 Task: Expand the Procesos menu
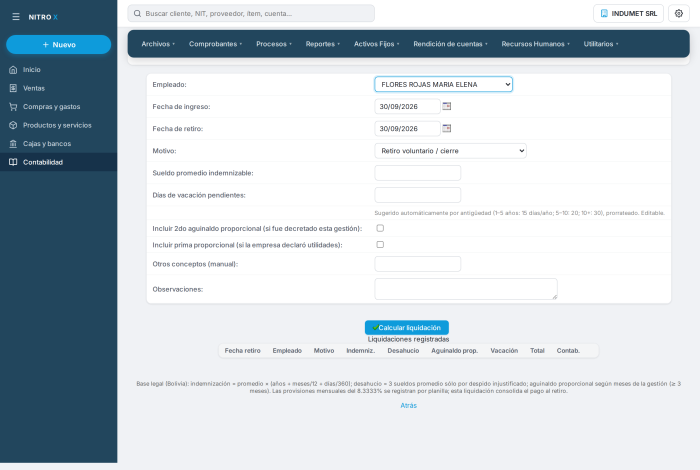coord(274,44)
